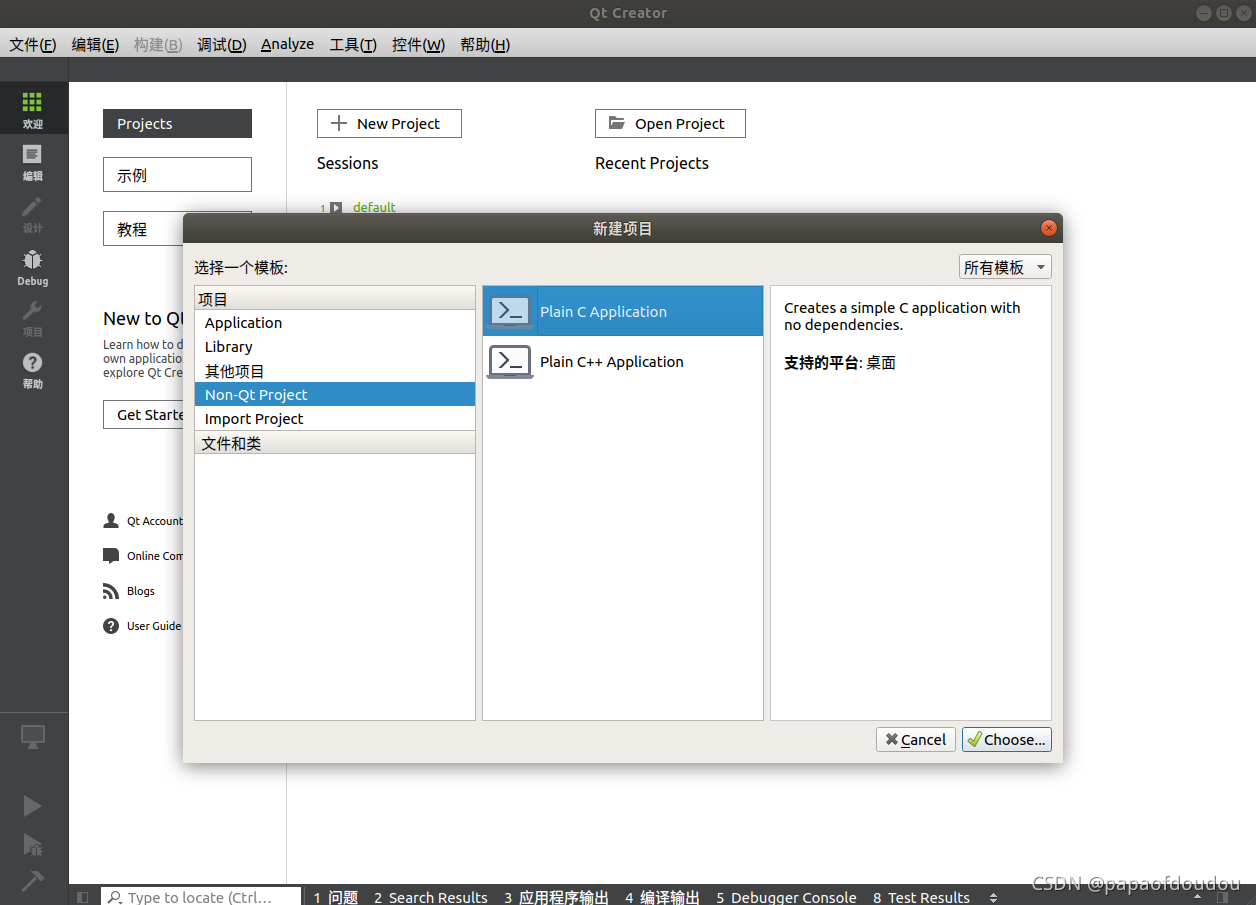1256x905 pixels.
Task: Click the User Guide question icon
Action: 111,626
